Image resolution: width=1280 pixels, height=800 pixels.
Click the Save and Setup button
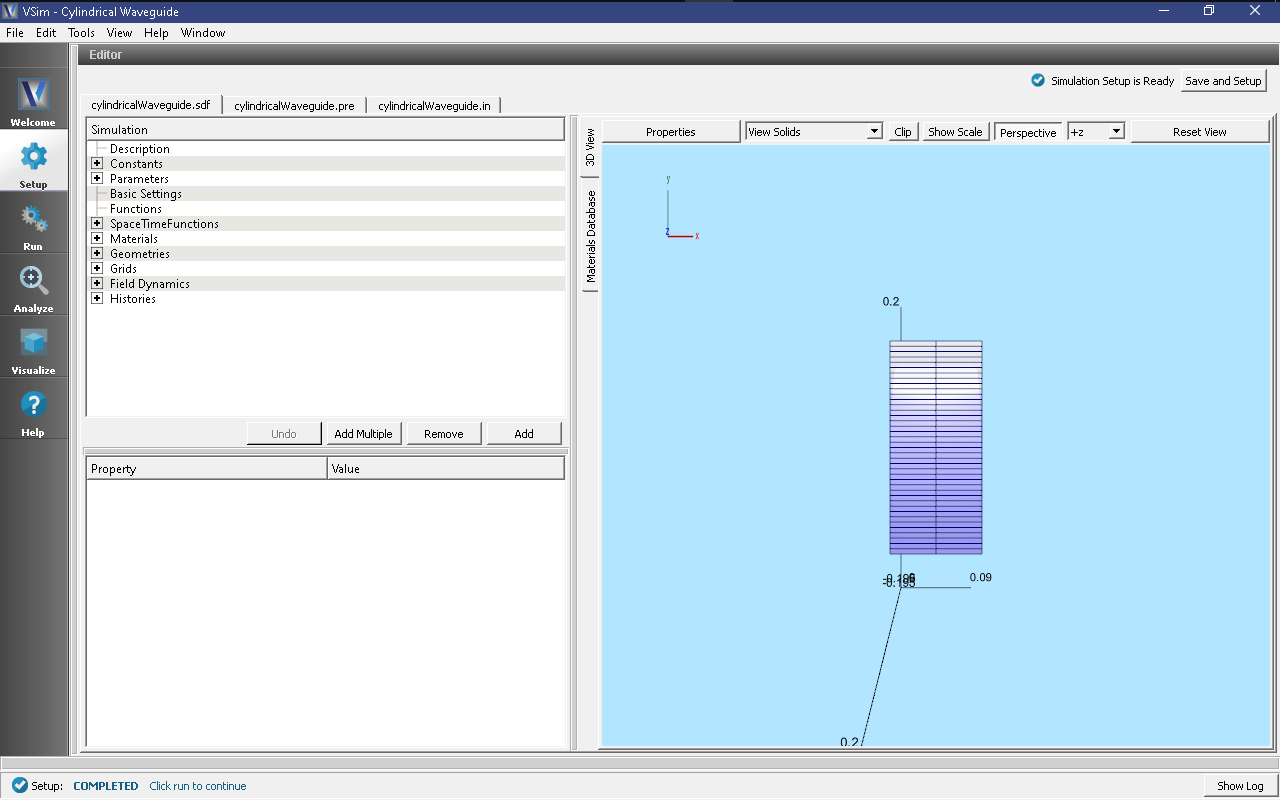click(1223, 81)
